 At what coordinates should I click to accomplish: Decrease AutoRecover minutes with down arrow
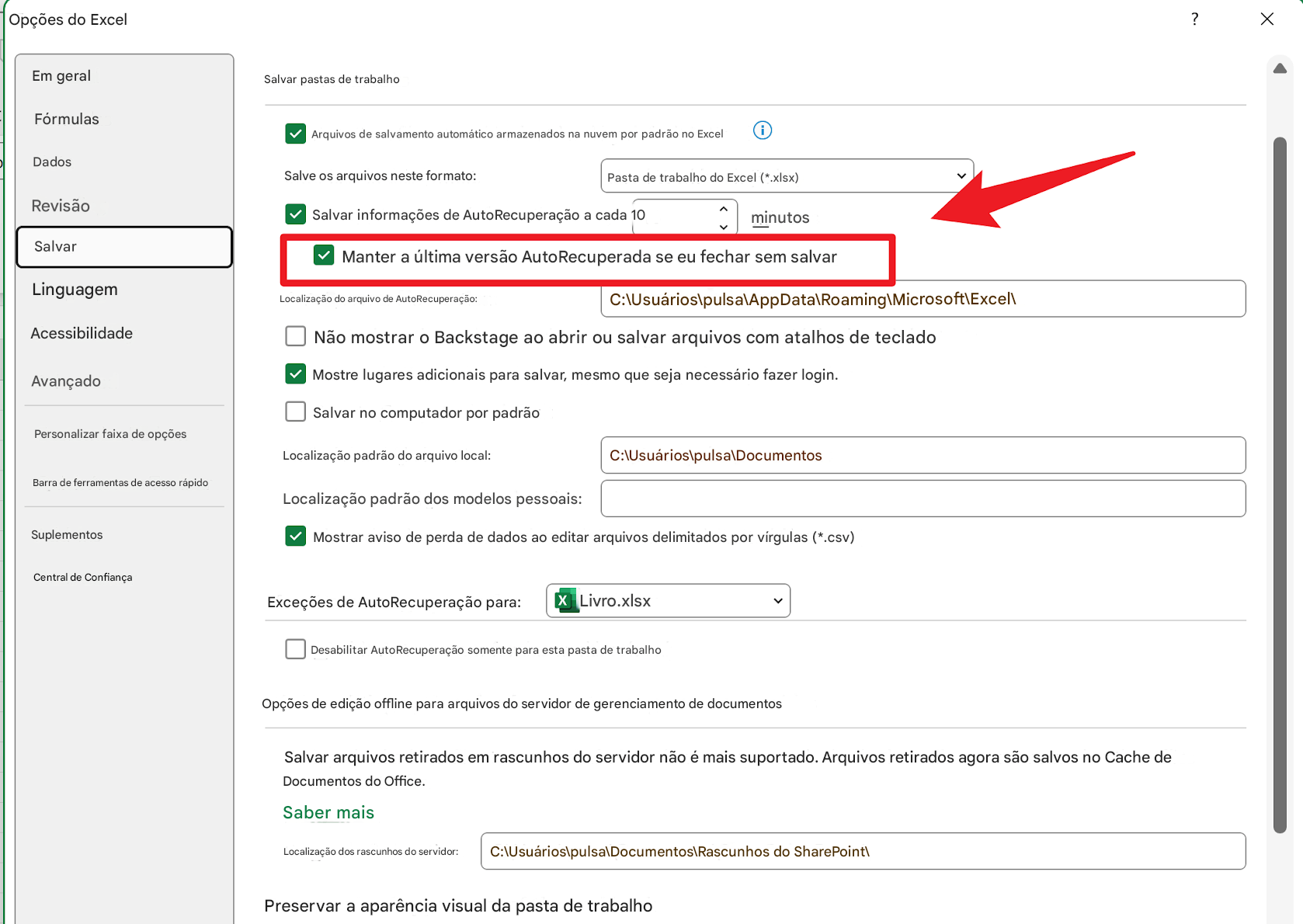pos(724,227)
